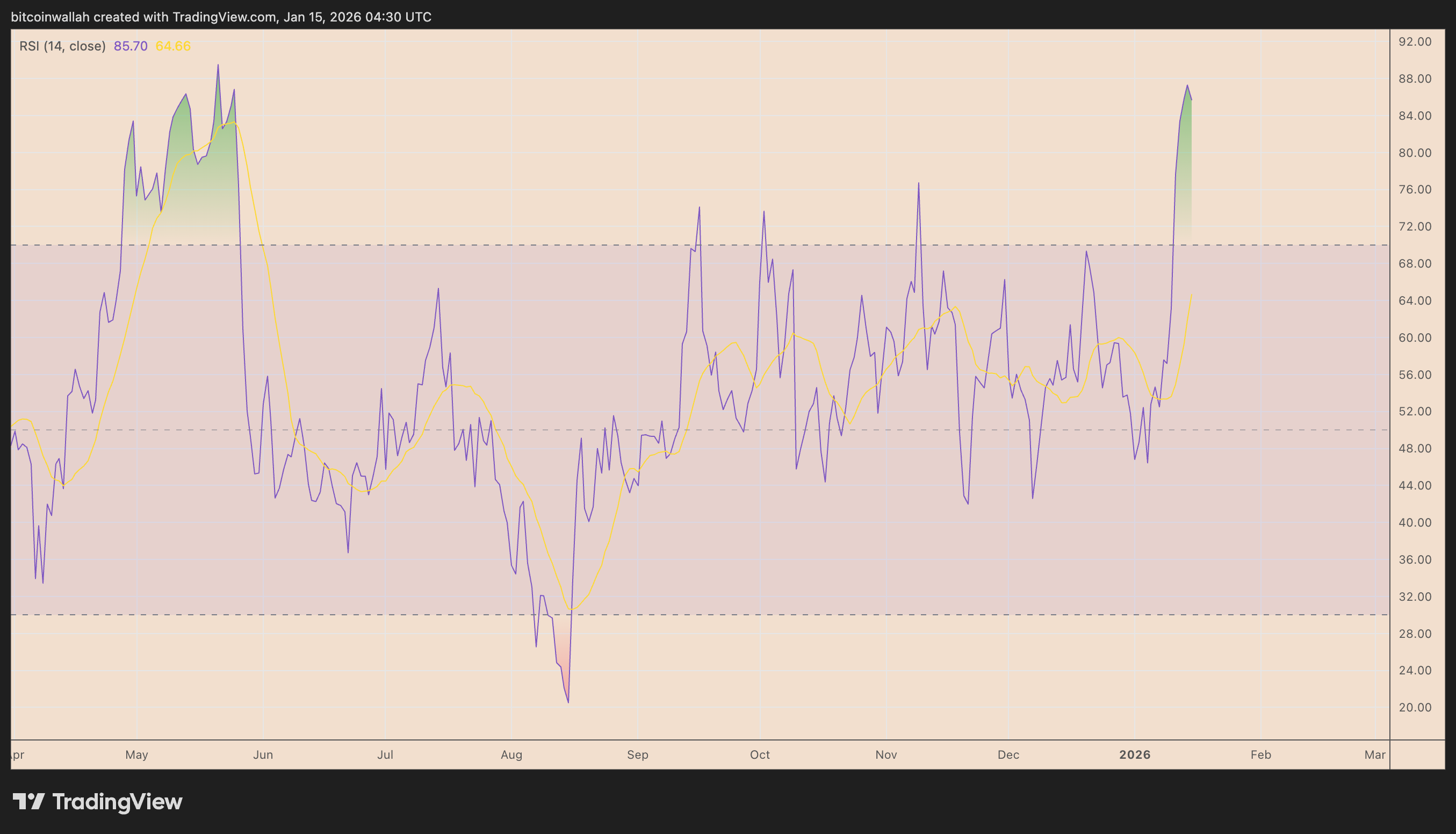The width and height of the screenshot is (1456, 834).
Task: Click the RSI (14, close) indicator label
Action: point(62,46)
